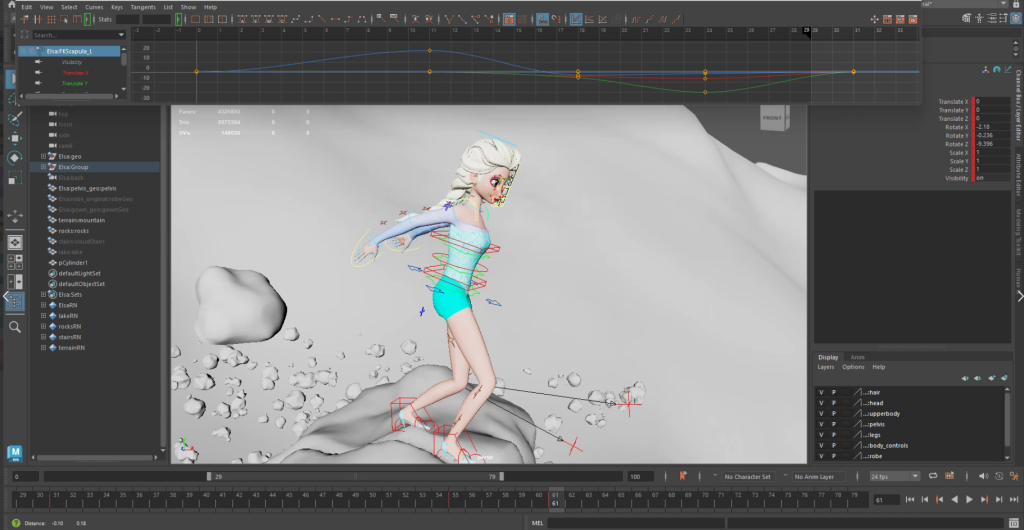The width and height of the screenshot is (1024, 530).
Task: Select the Paint Selection tool
Action: coord(14,117)
